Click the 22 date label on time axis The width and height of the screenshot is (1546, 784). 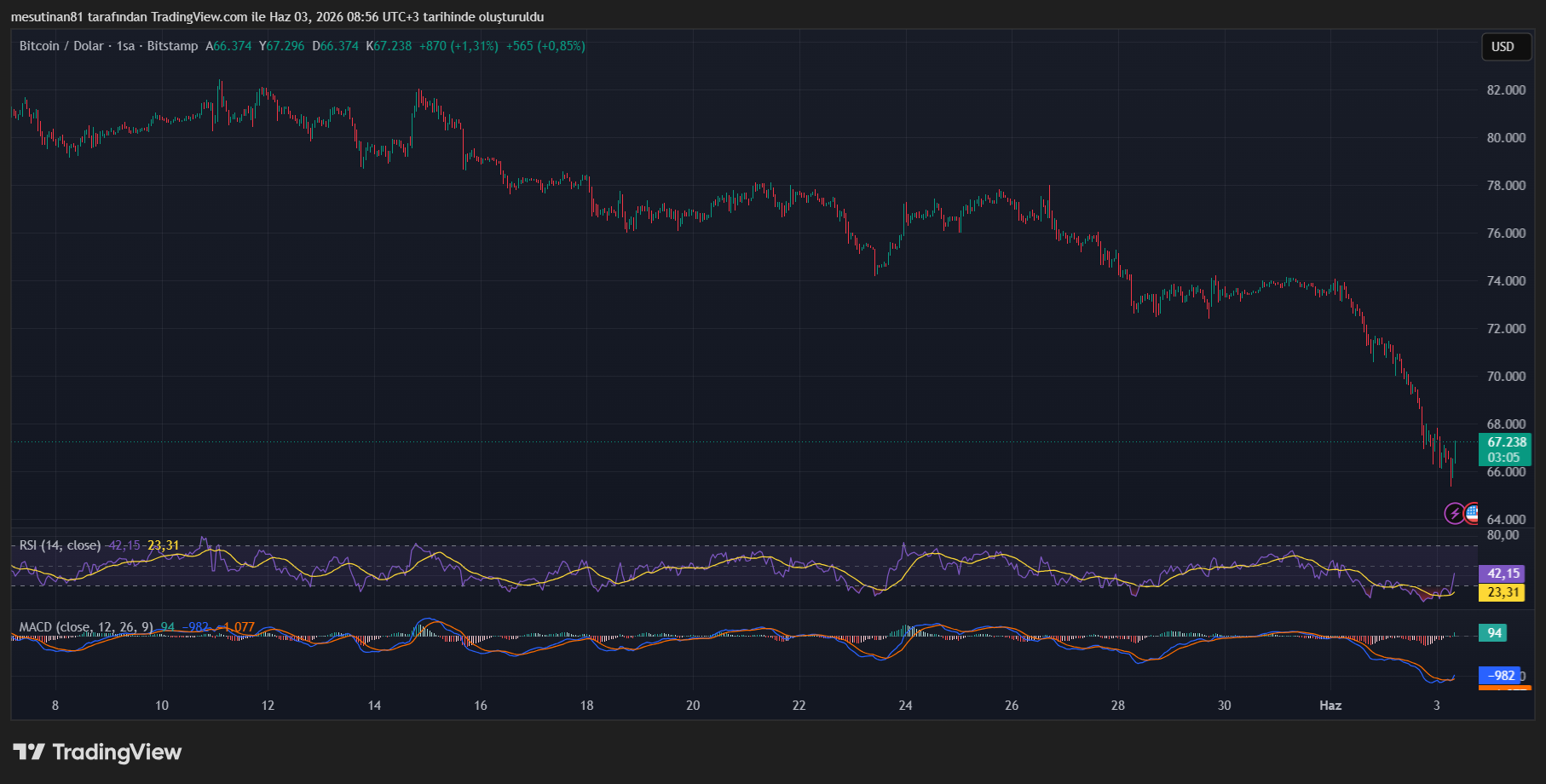pos(799,706)
